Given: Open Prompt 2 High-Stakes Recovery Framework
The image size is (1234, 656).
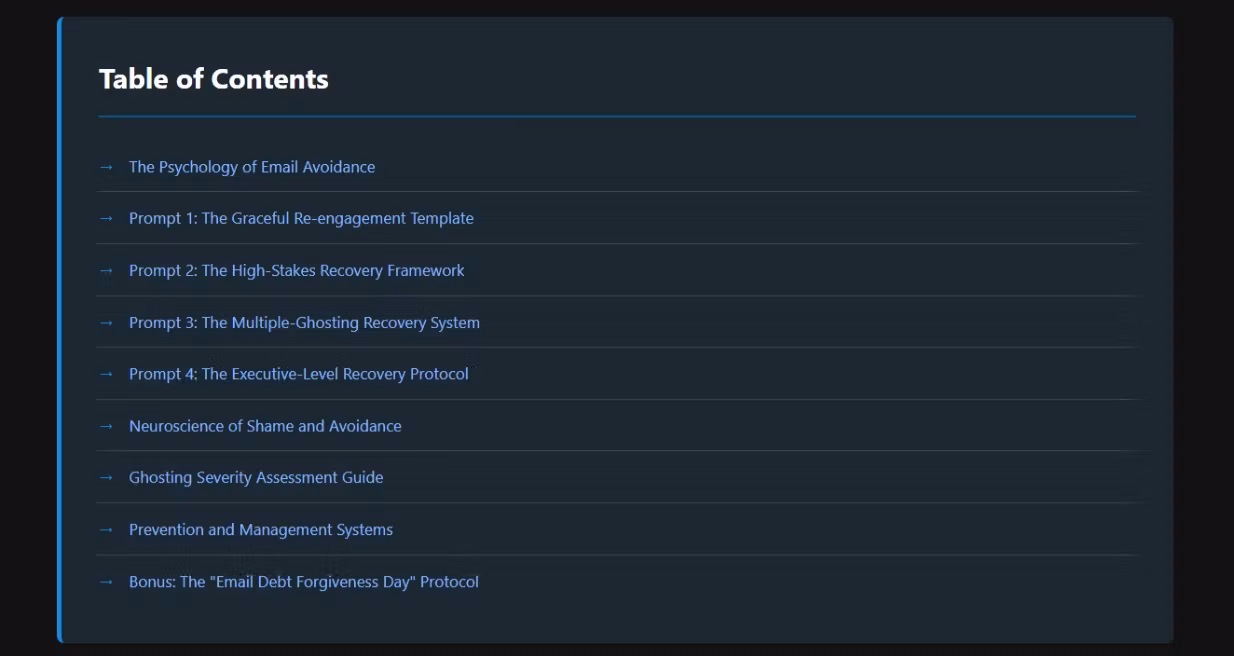Looking at the screenshot, I should (296, 270).
